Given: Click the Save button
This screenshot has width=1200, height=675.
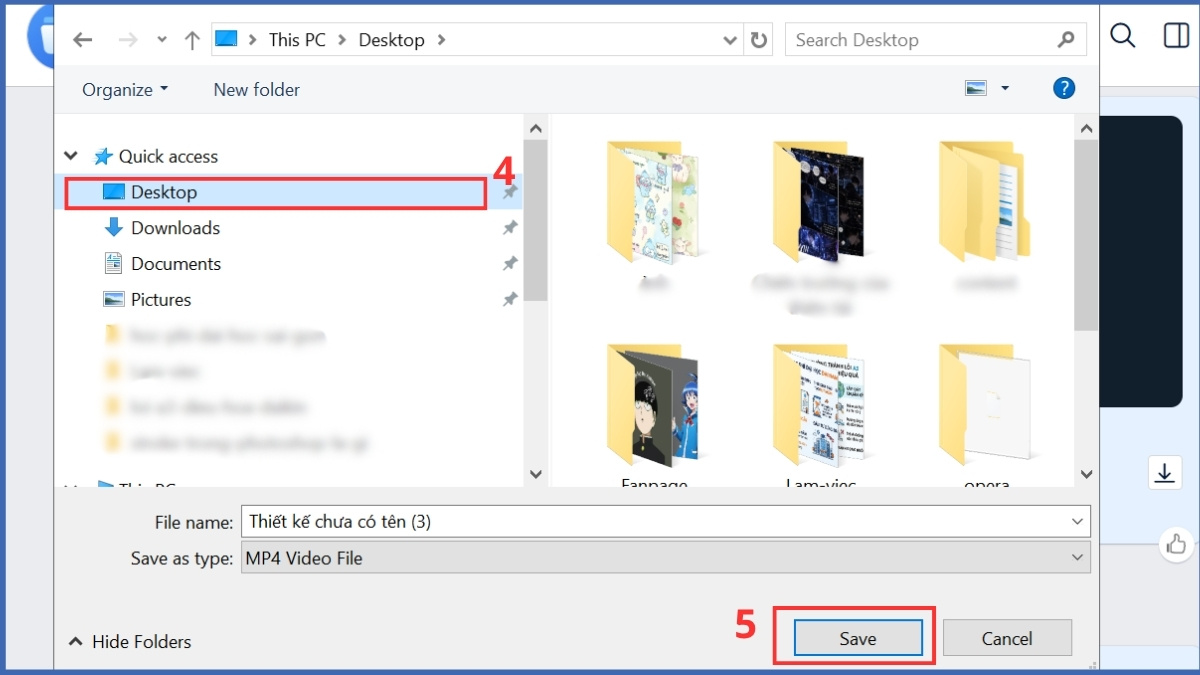Looking at the screenshot, I should pos(858,638).
